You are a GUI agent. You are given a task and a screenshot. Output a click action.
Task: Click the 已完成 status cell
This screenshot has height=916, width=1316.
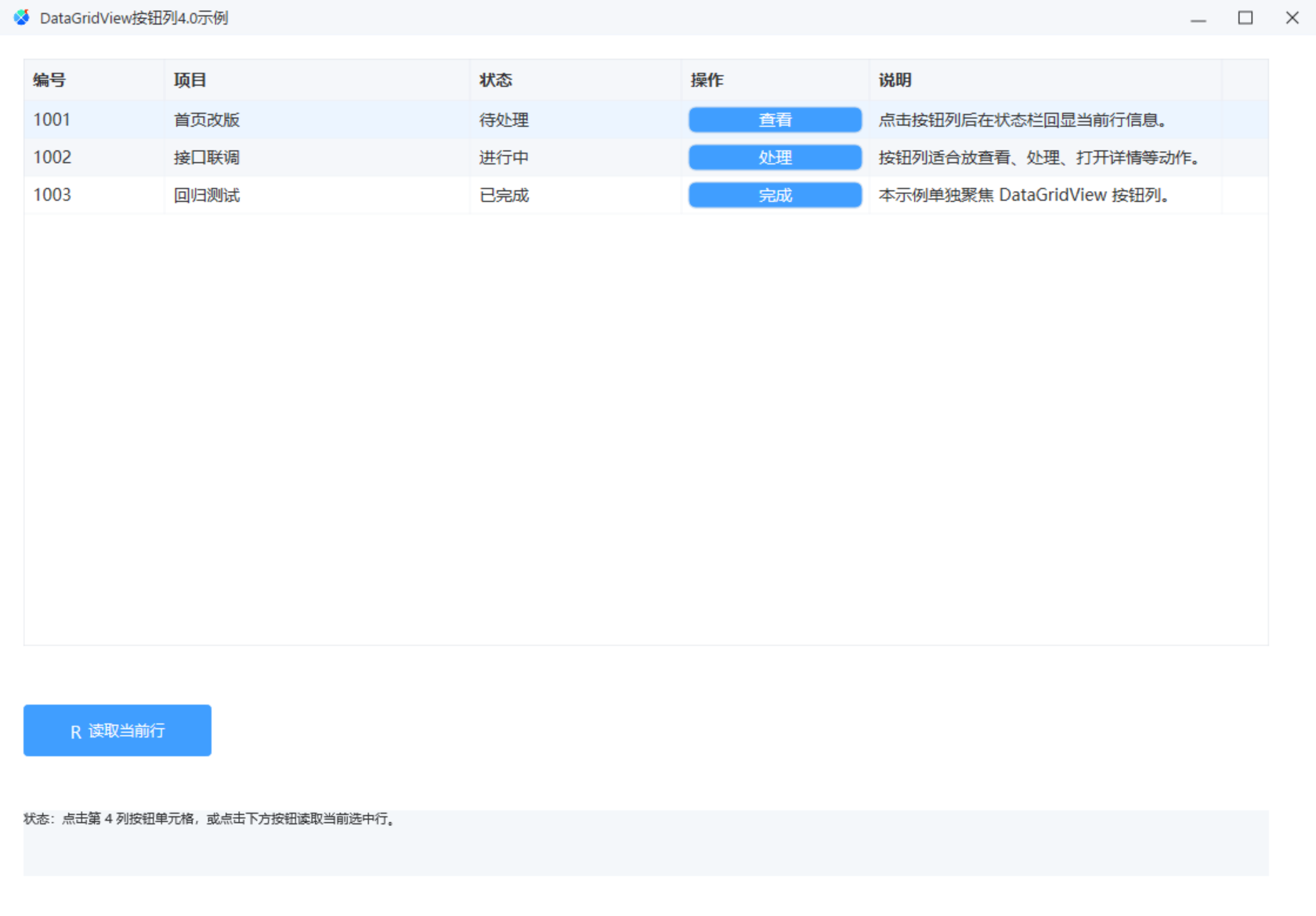(x=576, y=195)
